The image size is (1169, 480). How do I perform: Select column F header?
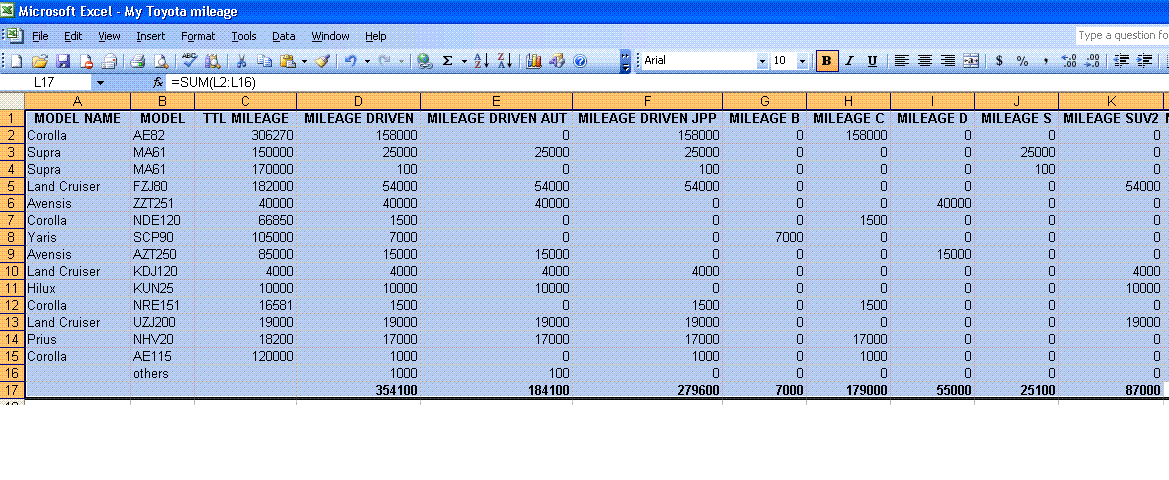coord(648,101)
